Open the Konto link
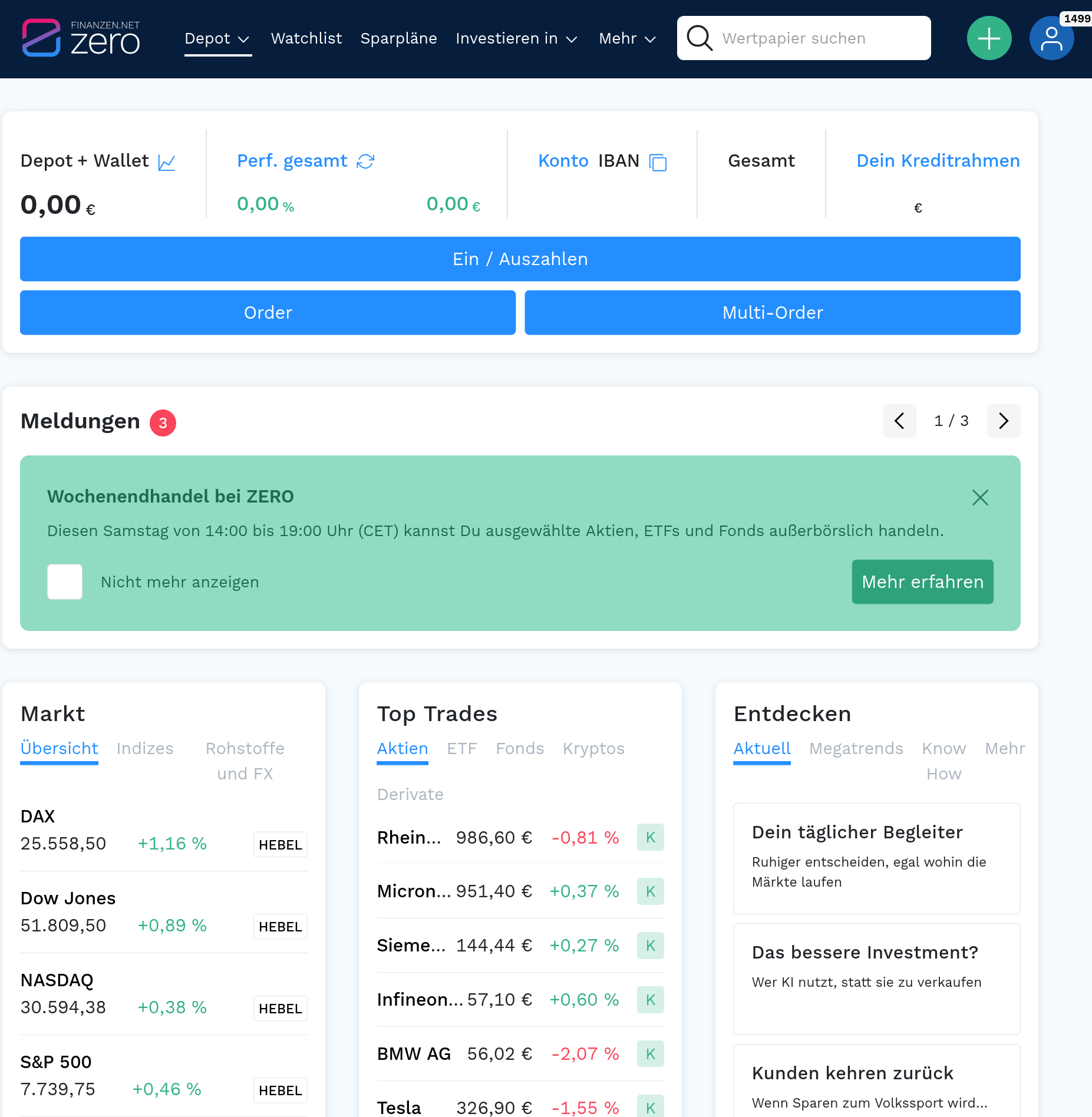Viewport: 1092px width, 1117px height. [x=563, y=161]
